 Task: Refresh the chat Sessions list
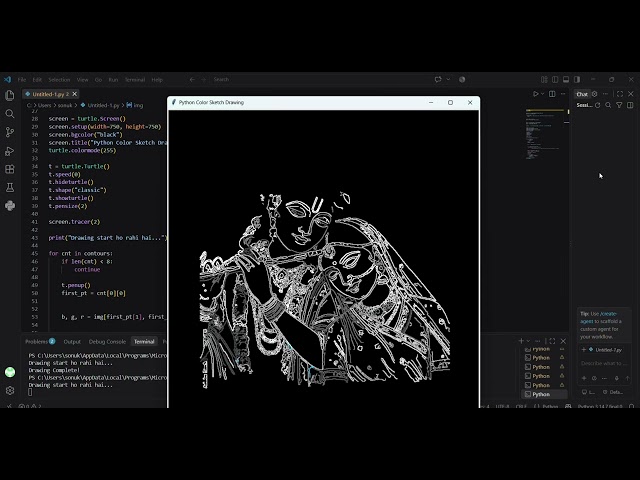click(598, 105)
